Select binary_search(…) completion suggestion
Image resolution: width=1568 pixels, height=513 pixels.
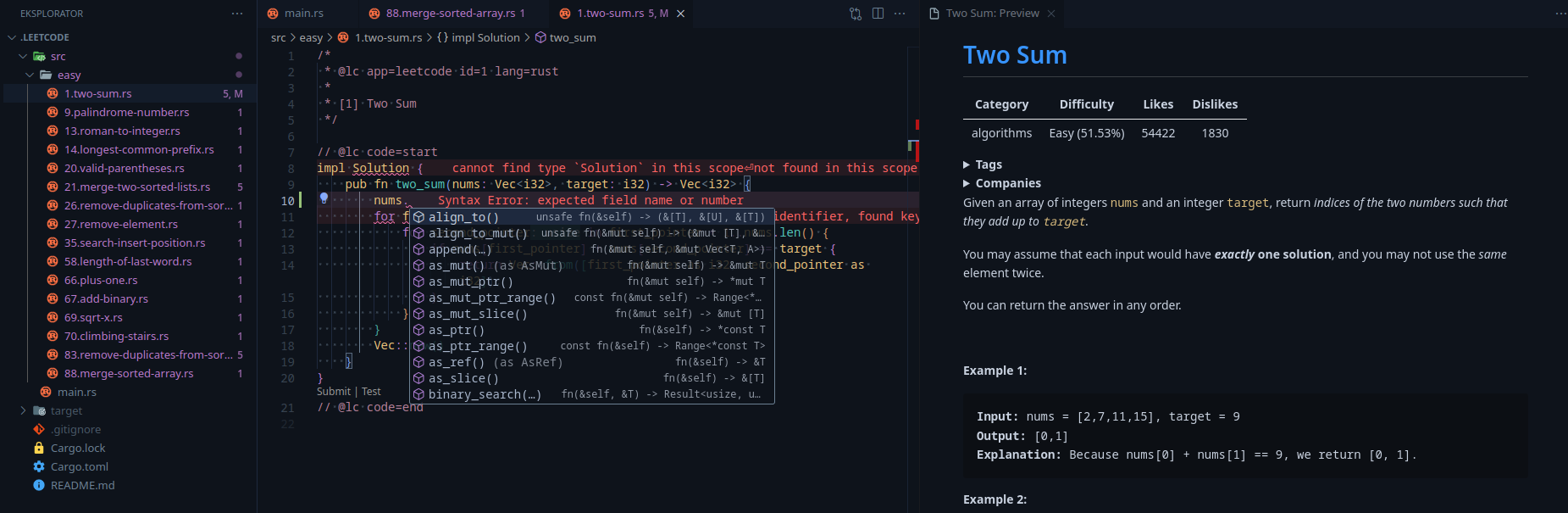(x=592, y=394)
